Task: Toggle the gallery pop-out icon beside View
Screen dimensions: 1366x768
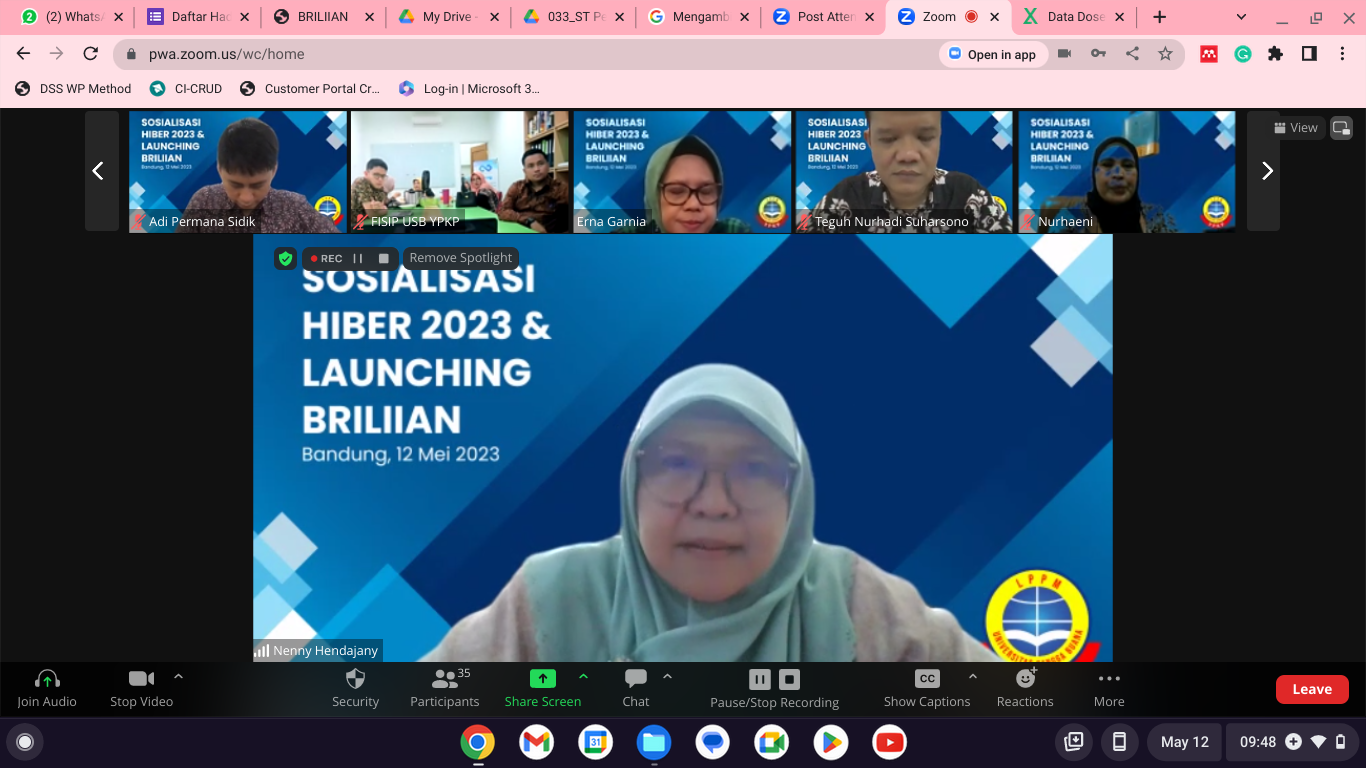Action: 1341,128
